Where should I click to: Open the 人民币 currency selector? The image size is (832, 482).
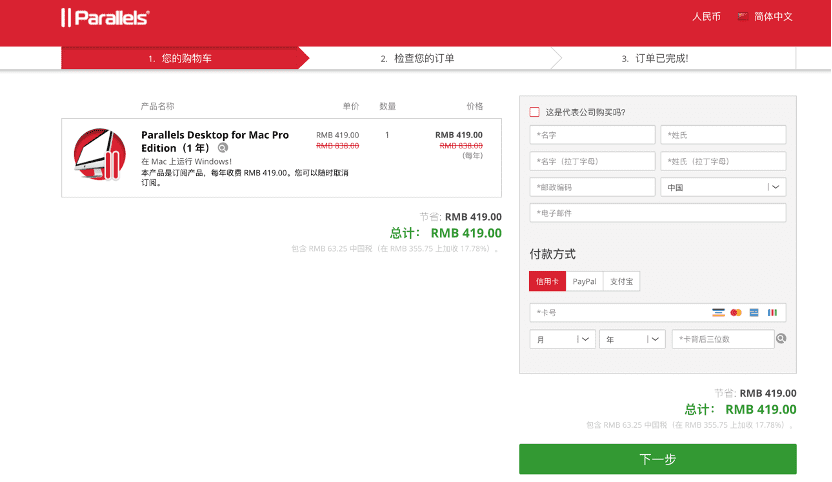[706, 17]
